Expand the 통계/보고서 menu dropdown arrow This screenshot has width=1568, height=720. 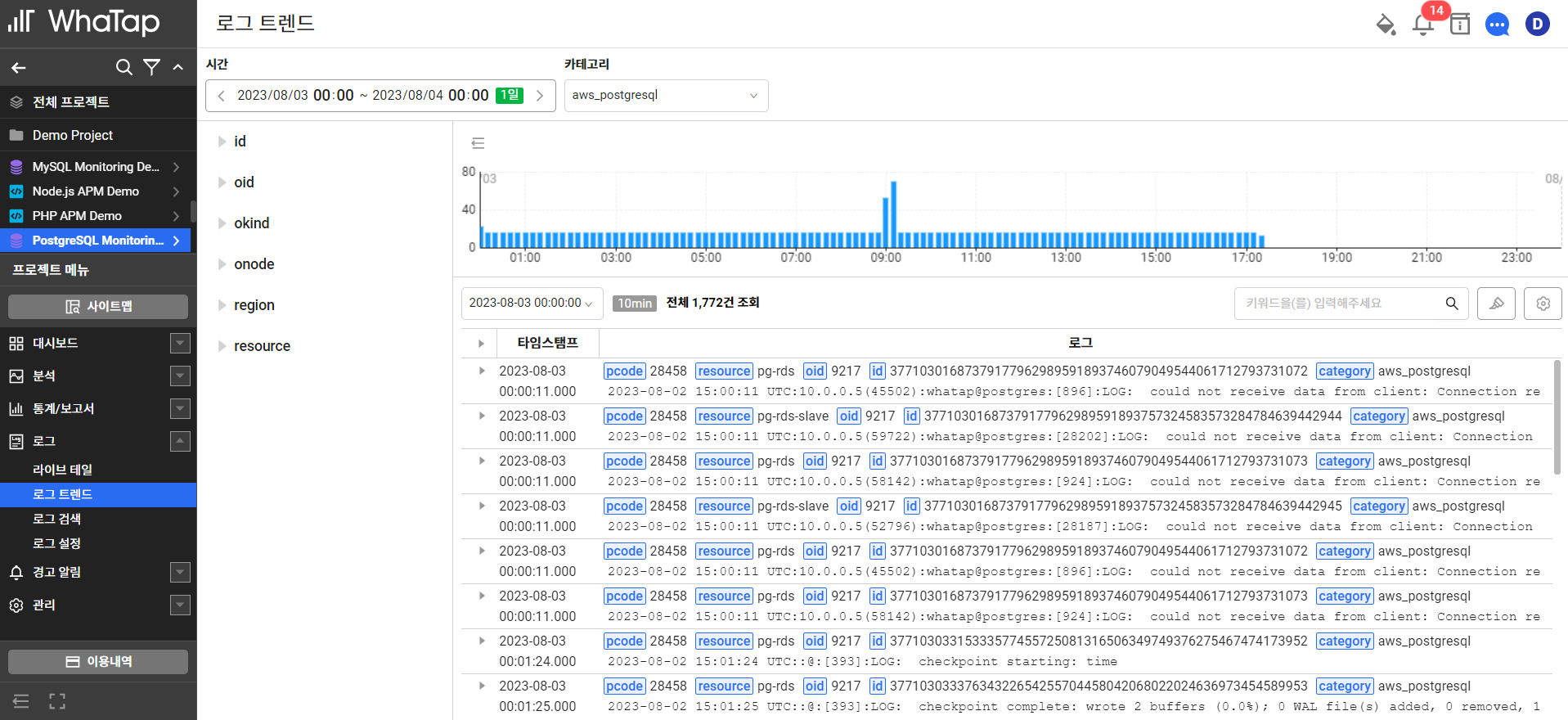click(180, 408)
